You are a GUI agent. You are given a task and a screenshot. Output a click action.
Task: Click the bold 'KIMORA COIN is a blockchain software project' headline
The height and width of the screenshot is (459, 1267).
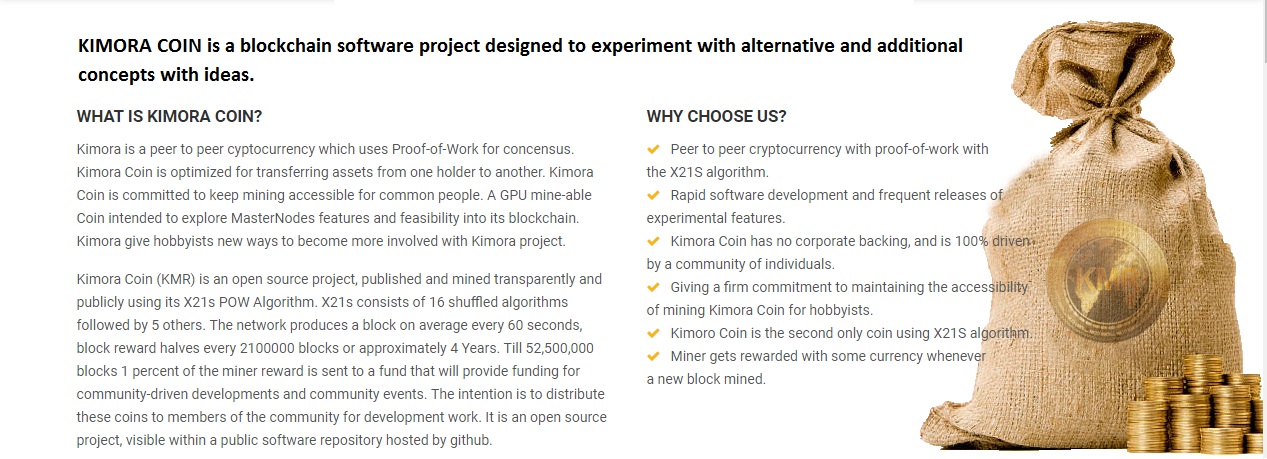pyautogui.click(x=520, y=60)
